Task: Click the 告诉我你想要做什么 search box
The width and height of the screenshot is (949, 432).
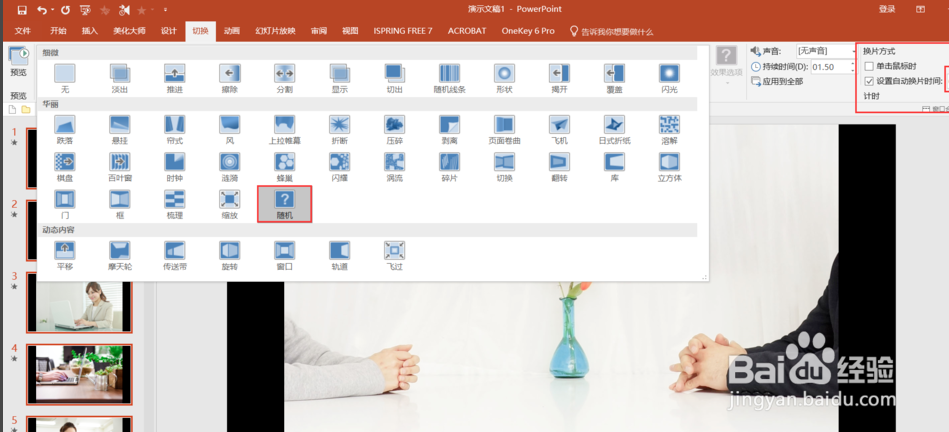Action: coord(611,31)
